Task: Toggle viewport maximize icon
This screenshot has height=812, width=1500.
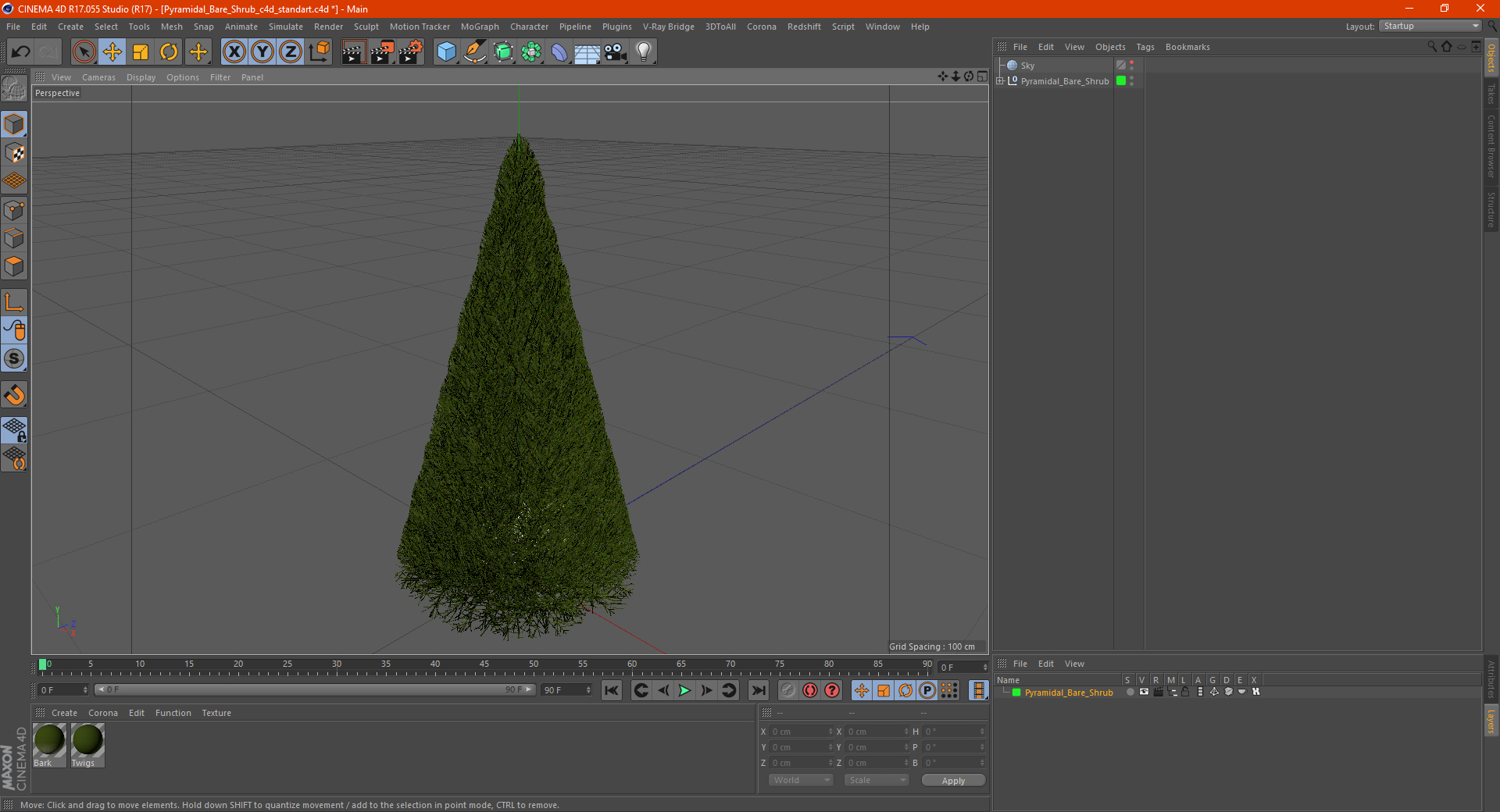Action: point(982,77)
